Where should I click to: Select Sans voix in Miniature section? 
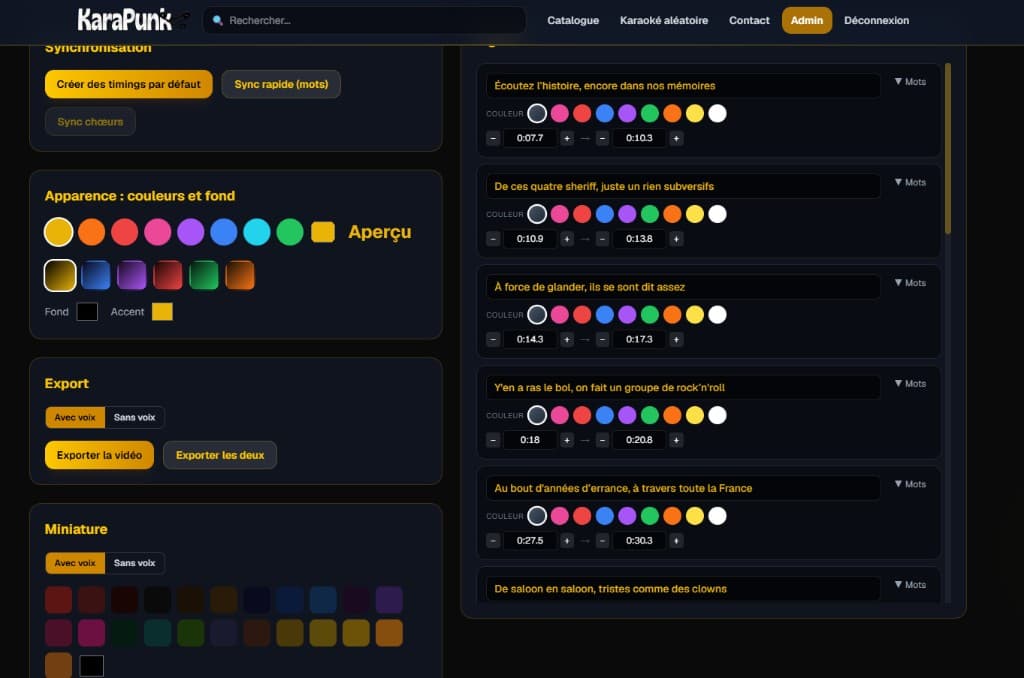tap(135, 563)
